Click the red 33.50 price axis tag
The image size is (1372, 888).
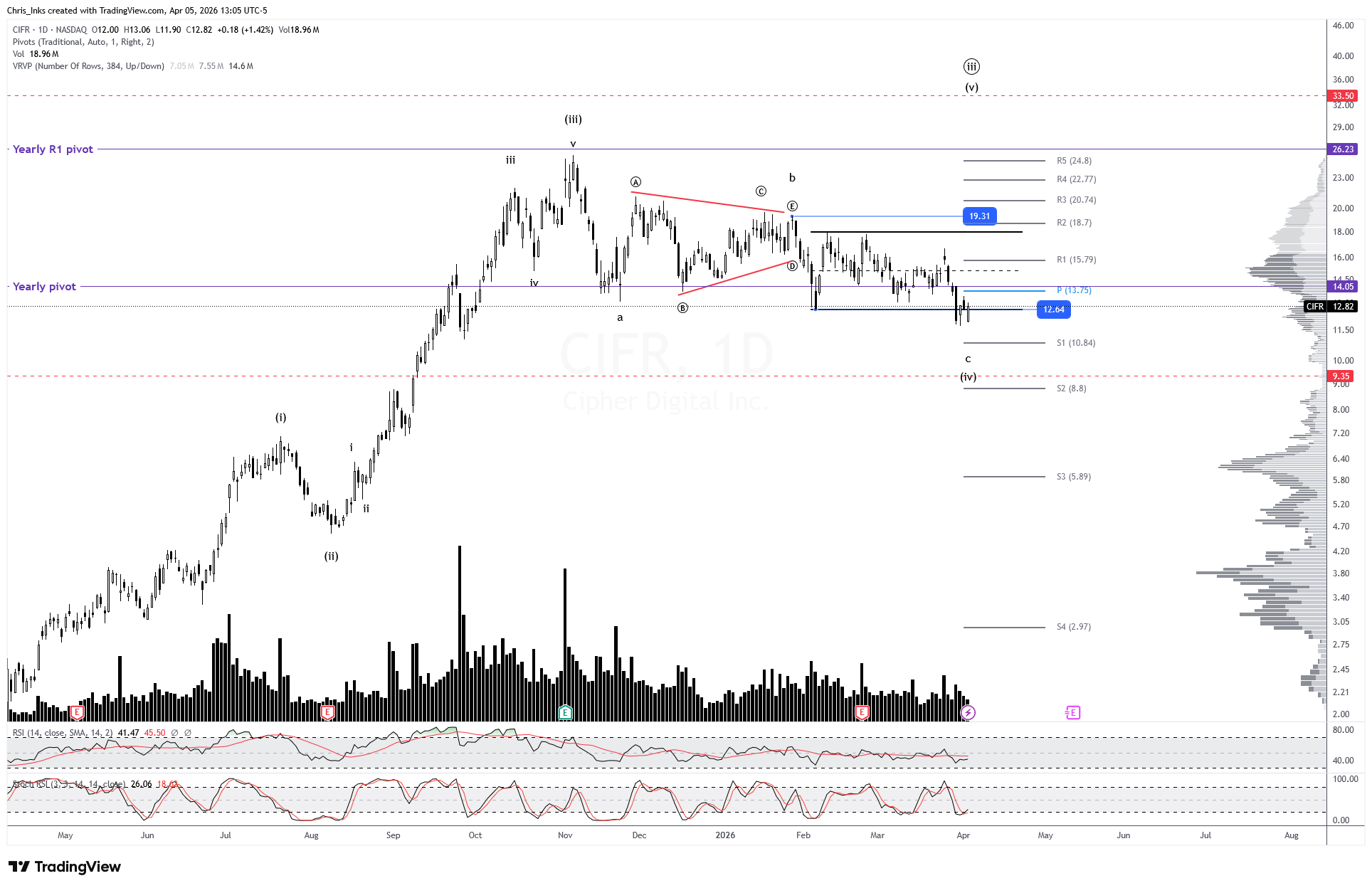[1343, 96]
